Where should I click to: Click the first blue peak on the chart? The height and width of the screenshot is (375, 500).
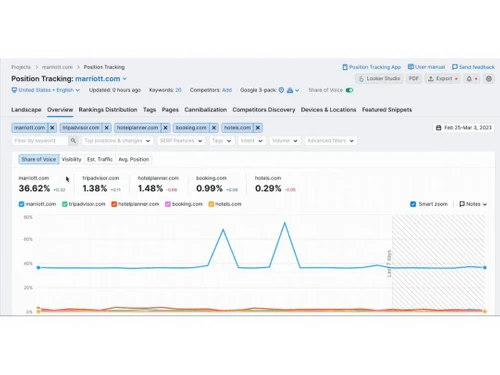point(223,229)
